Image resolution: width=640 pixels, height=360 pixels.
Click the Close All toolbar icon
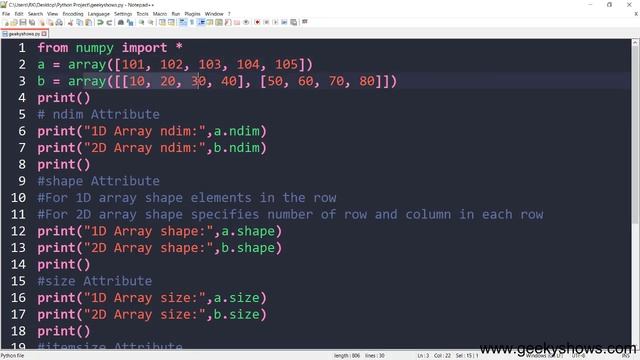coord(51,22)
